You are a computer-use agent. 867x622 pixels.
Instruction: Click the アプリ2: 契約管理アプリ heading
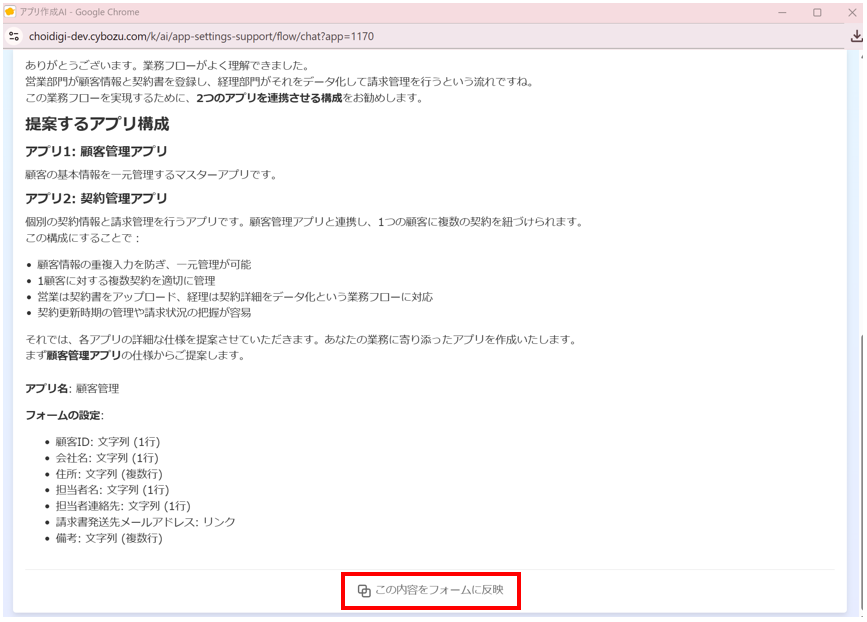[96, 198]
